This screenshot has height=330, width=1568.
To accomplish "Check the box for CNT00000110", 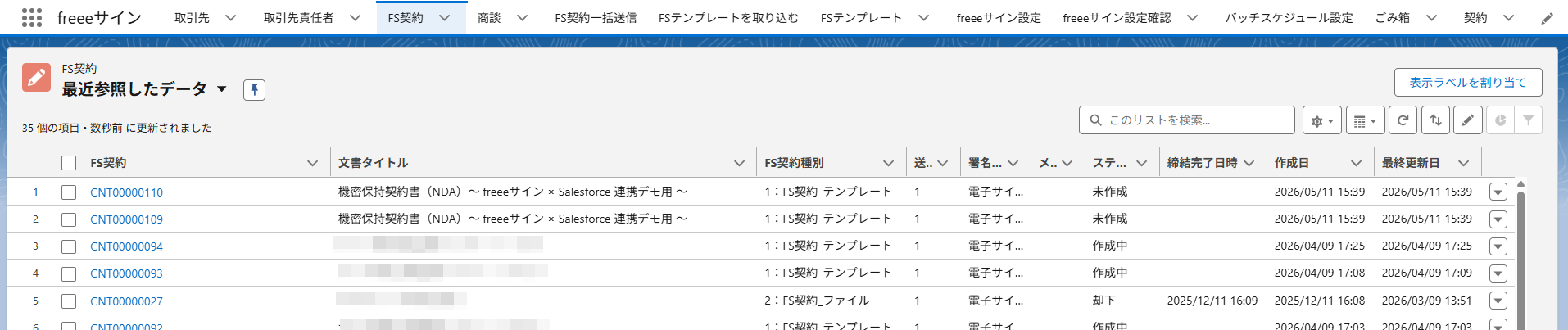I will pyautogui.click(x=69, y=192).
